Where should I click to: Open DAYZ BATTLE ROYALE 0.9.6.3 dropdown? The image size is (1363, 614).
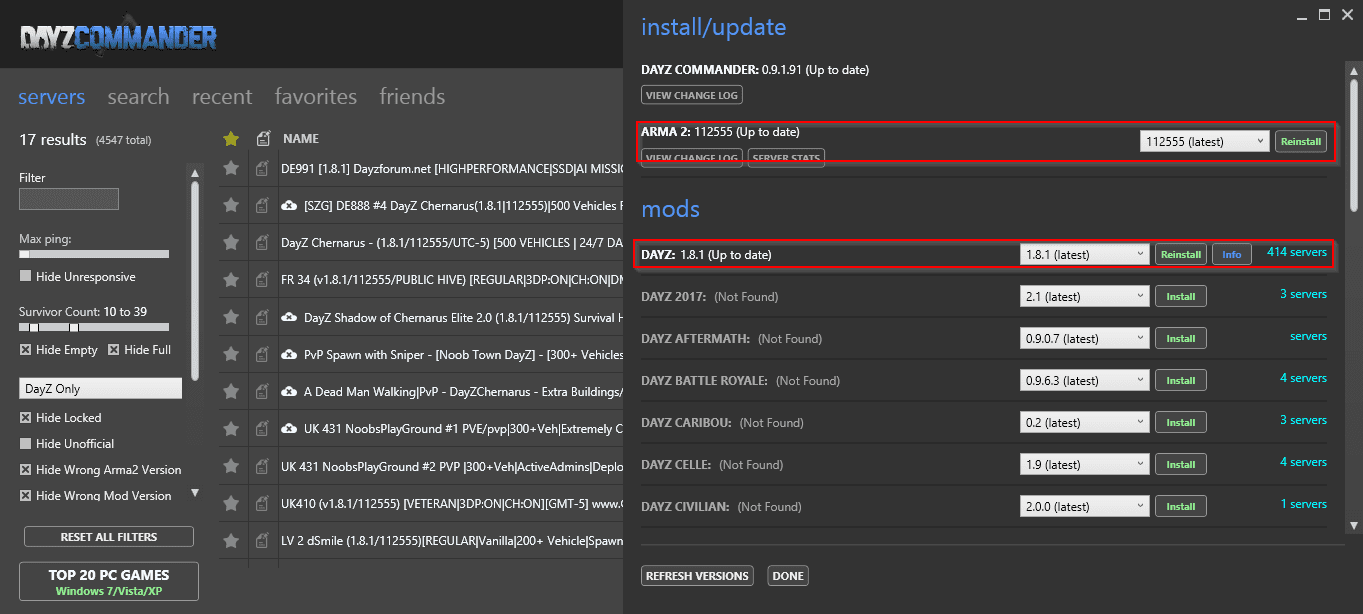(1085, 381)
